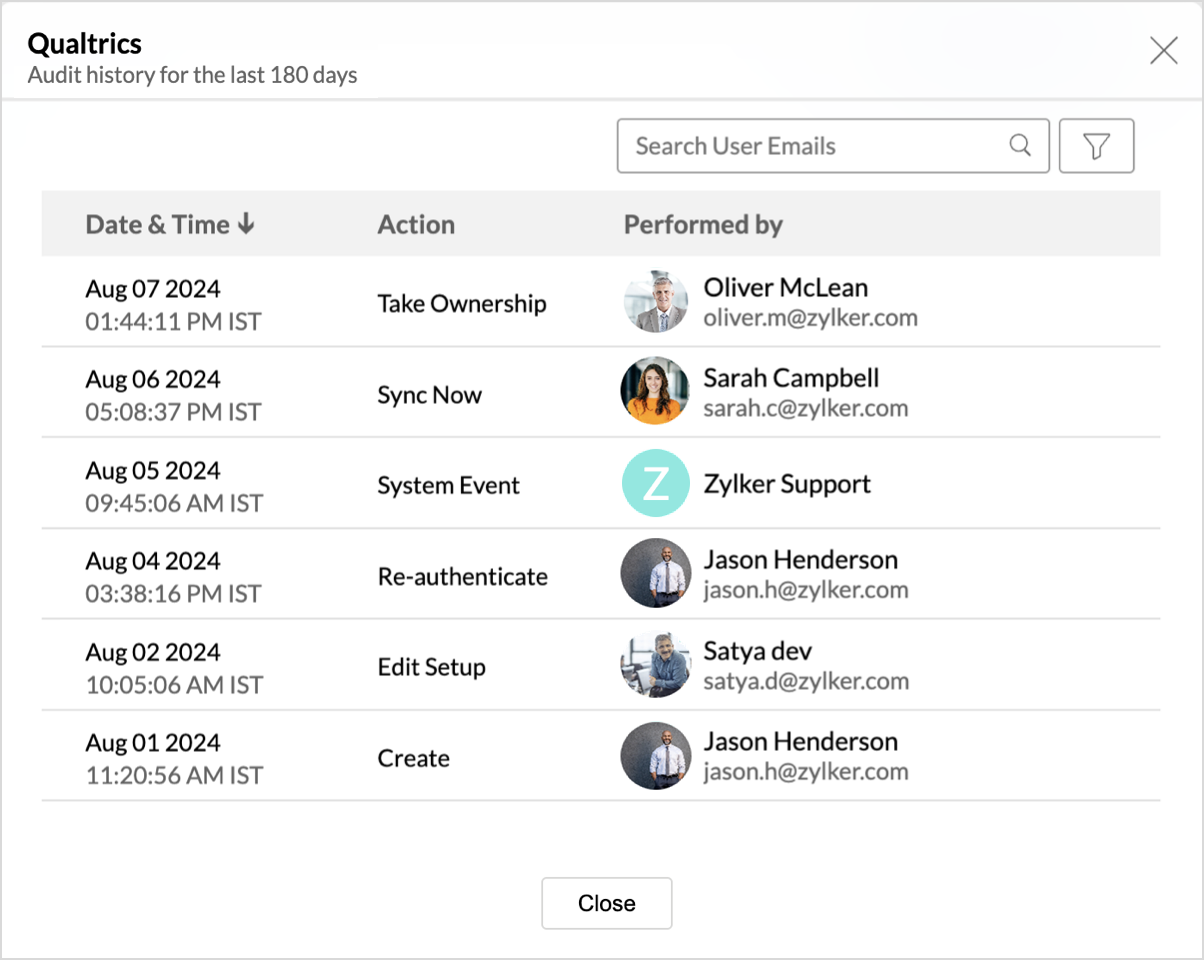Click the Aug 07 2024 date
The image size is (1204, 960).
pyautogui.click(x=153, y=288)
